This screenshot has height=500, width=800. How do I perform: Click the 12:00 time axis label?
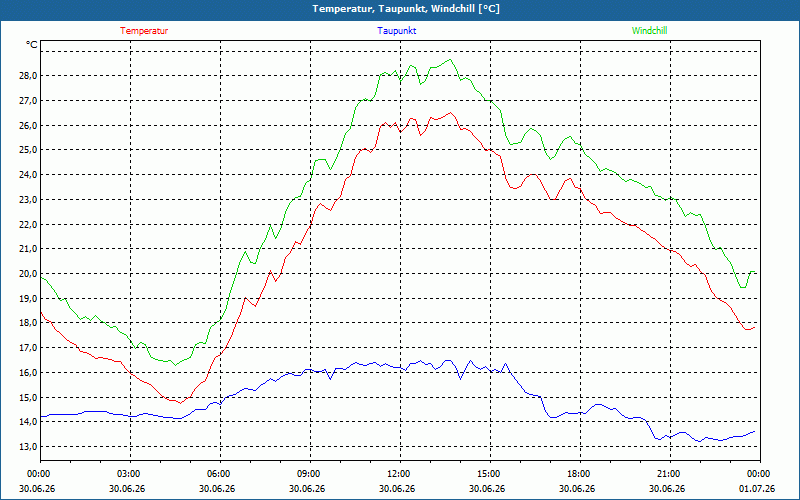point(397,474)
